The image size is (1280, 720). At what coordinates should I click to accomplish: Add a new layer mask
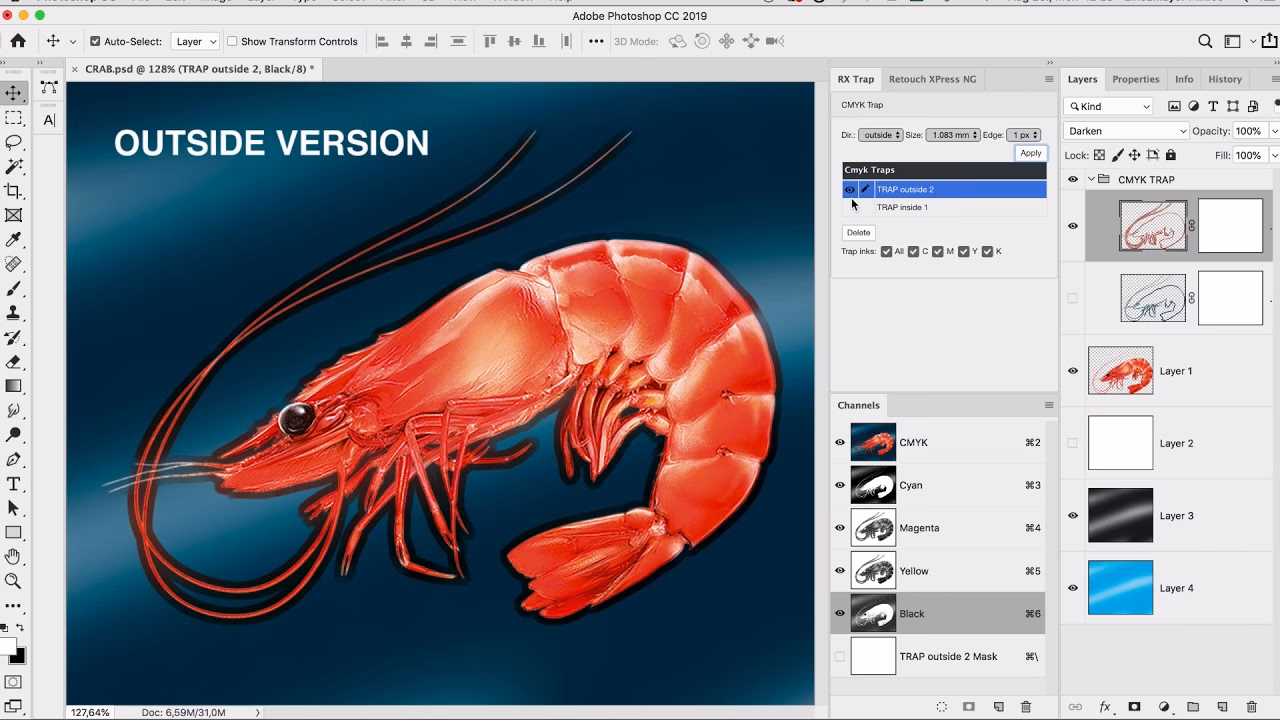pyautogui.click(x=1134, y=705)
